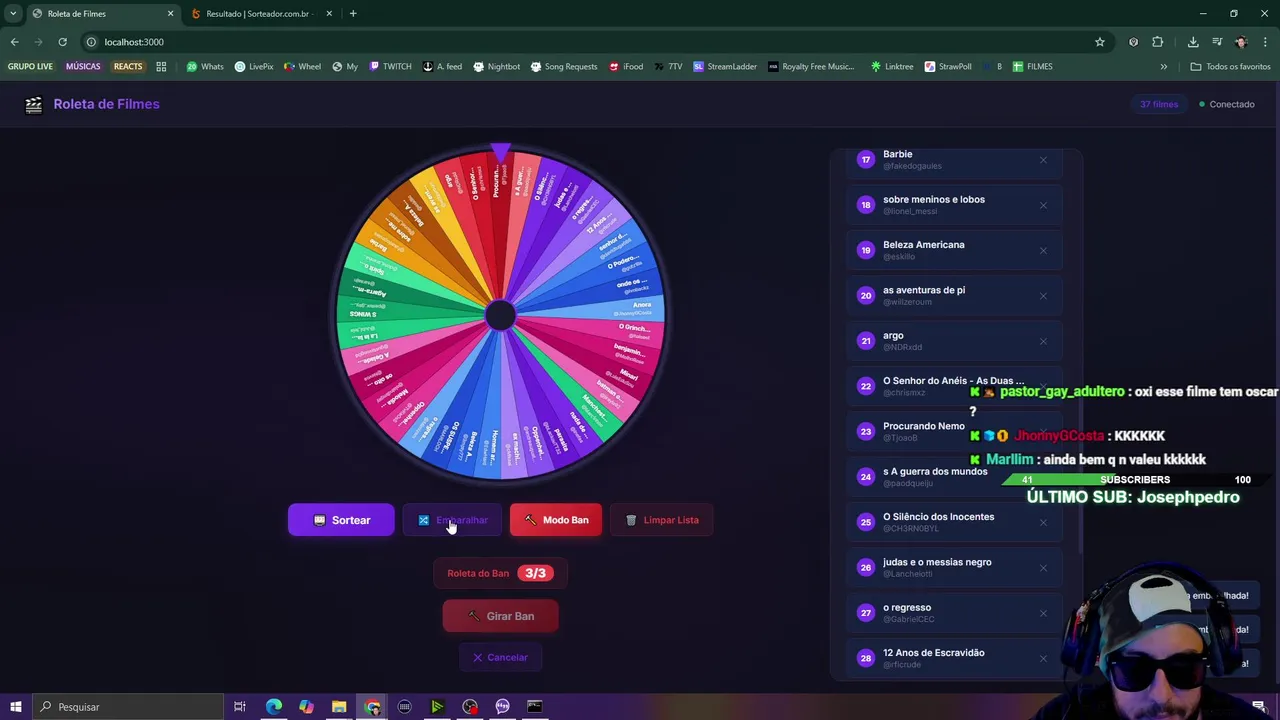Image resolution: width=1280 pixels, height=720 pixels.
Task: Open the Windows Start menu
Action: pos(15,707)
